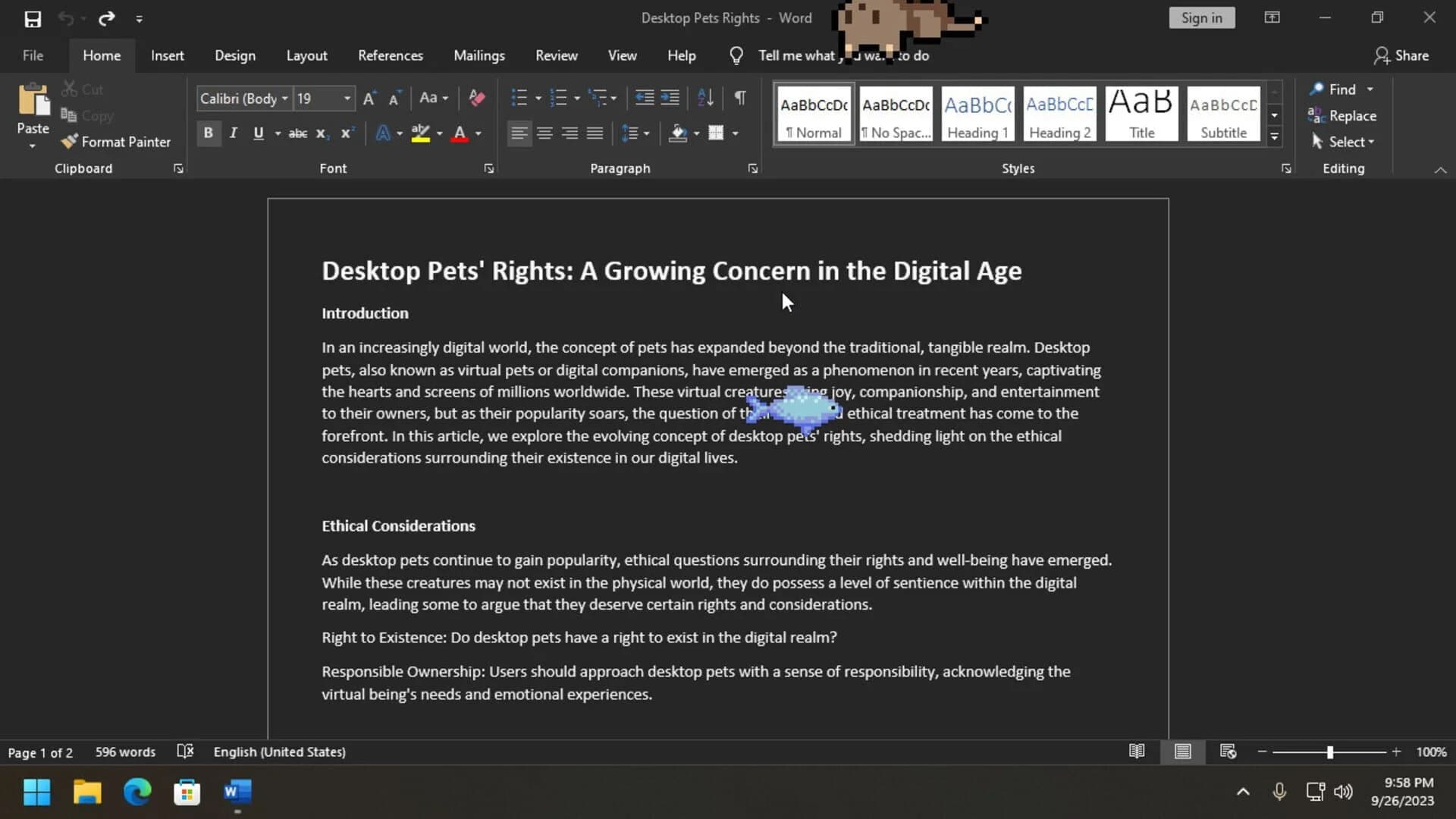This screenshot has height=819, width=1456.
Task: Apply center paragraph alignment
Action: (544, 133)
